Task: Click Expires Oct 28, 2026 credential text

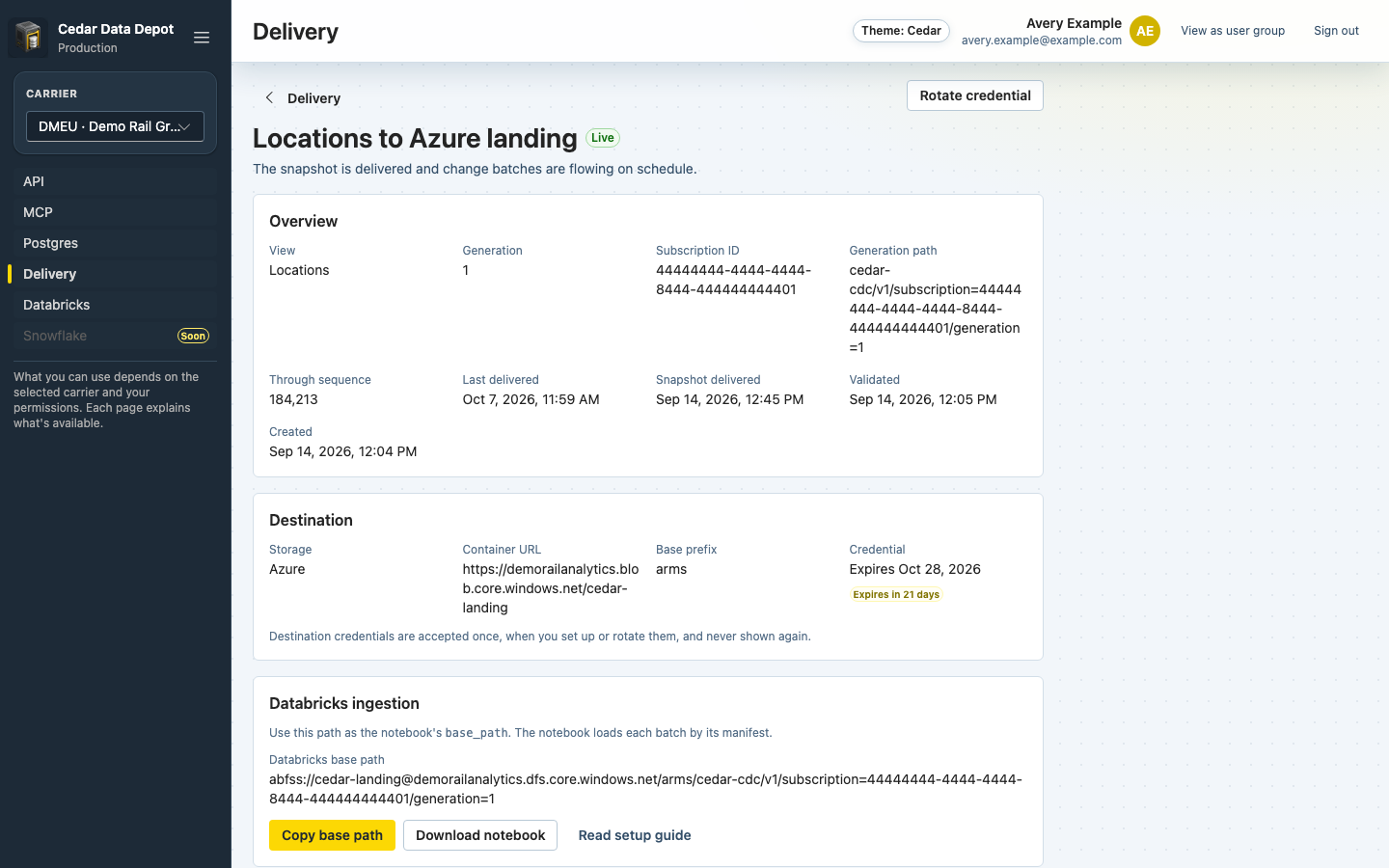Action: tap(914, 569)
